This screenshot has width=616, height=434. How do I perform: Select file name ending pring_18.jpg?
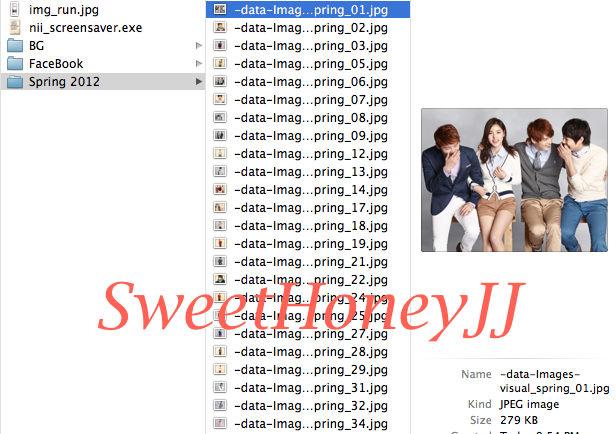coord(311,226)
